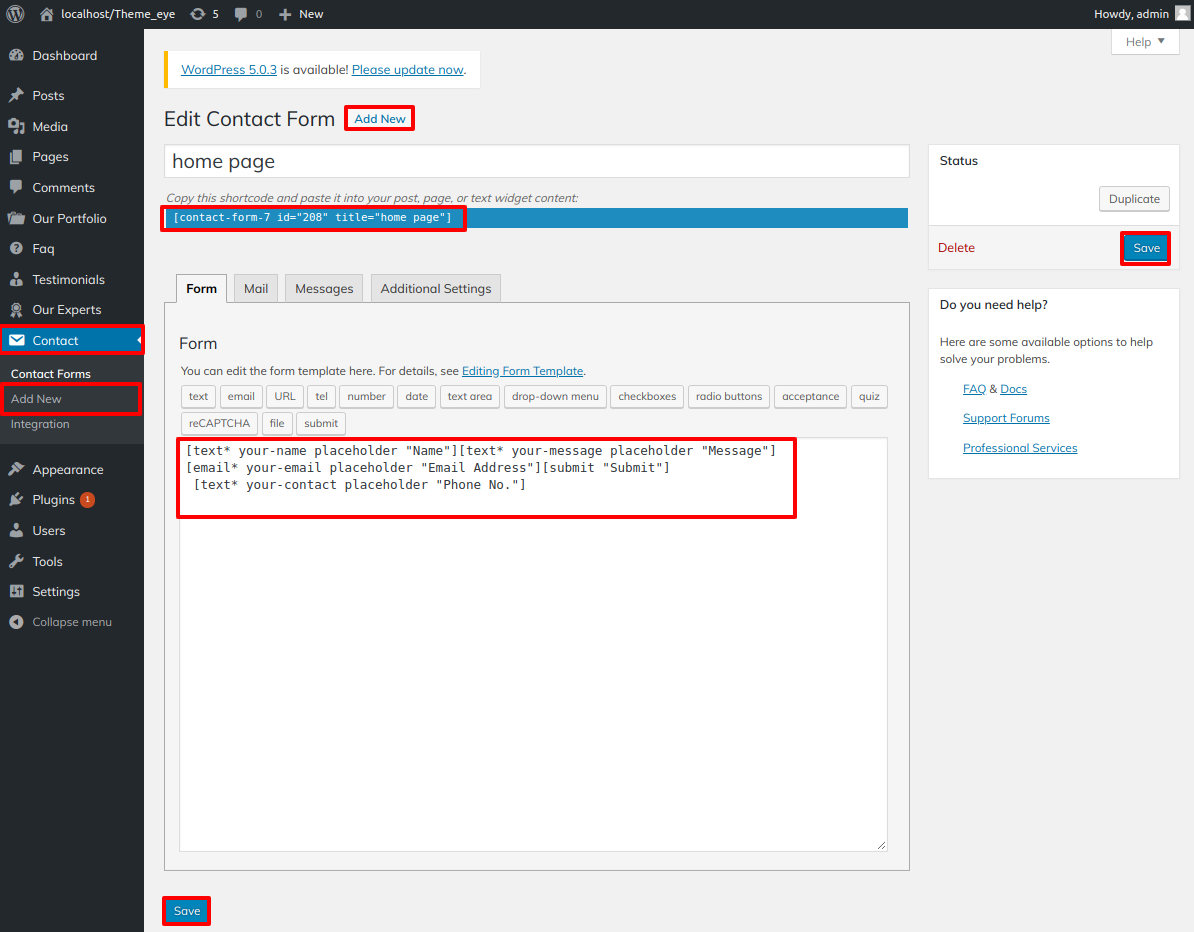The height and width of the screenshot is (932, 1194).
Task: Insert a radio buttons form tag
Action: click(729, 397)
